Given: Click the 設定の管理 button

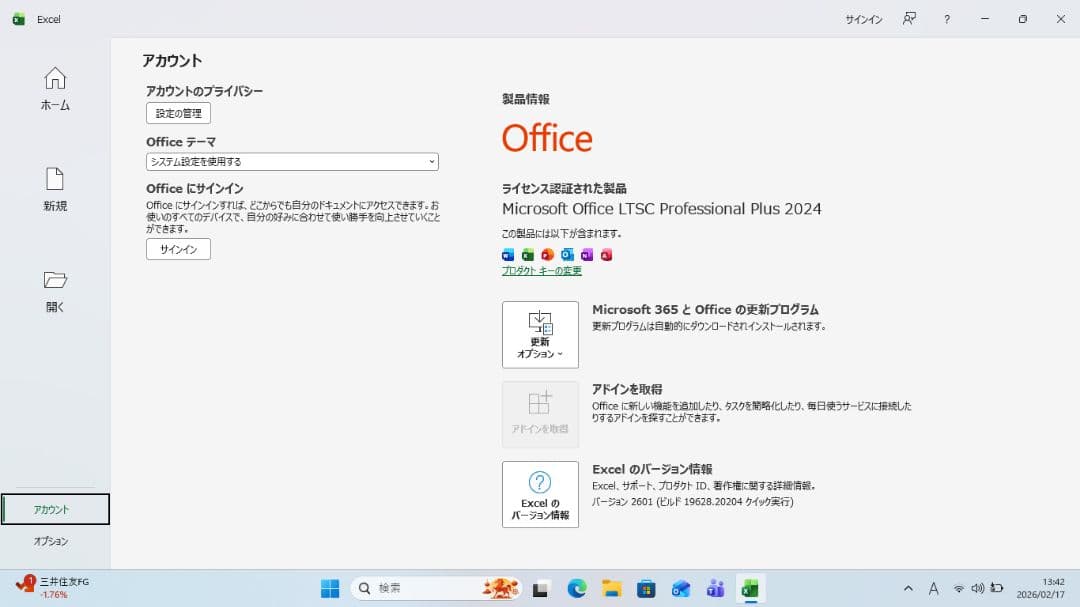Looking at the screenshot, I should pos(178,113).
